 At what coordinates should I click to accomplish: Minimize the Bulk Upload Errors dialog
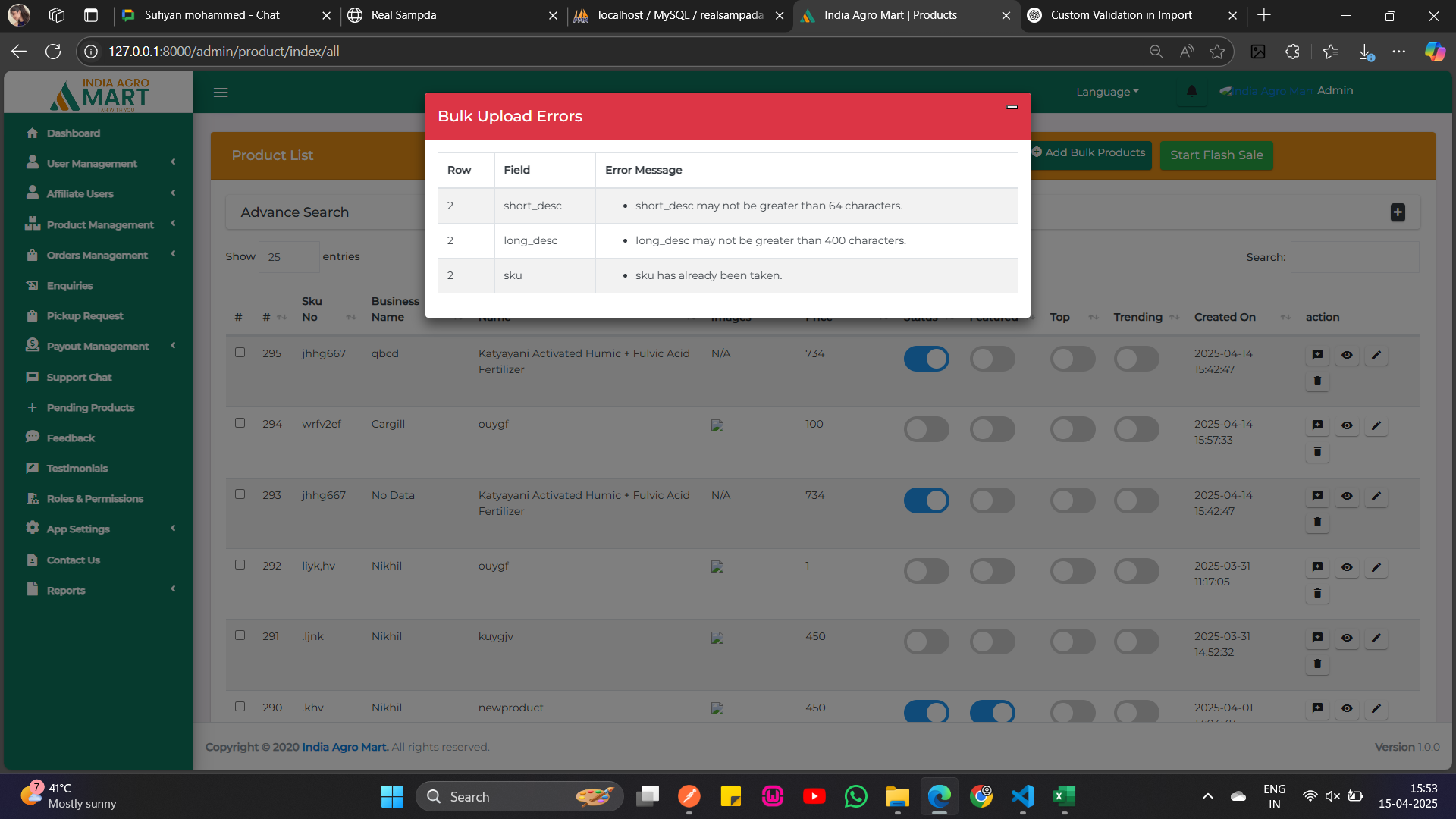tap(1012, 107)
